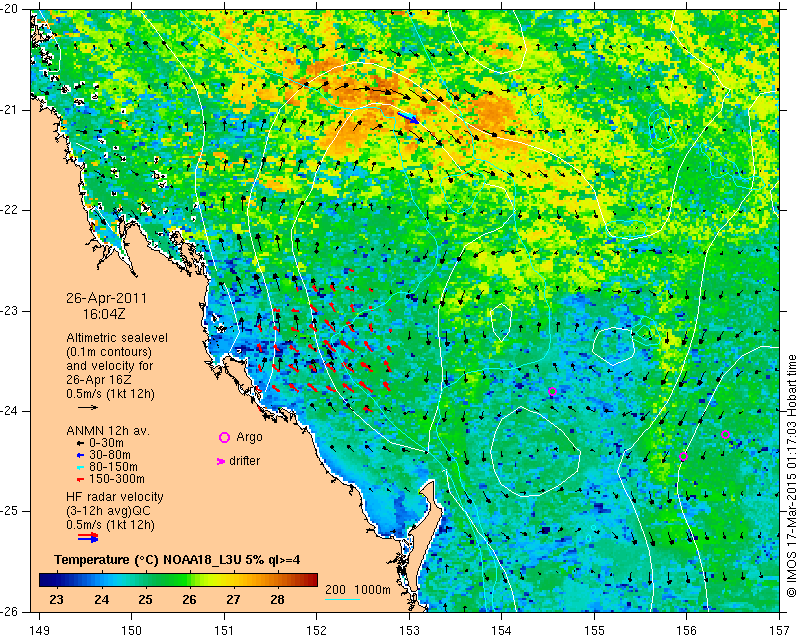
Task: Click the '(0.1m contours)' text
Action: click(x=109, y=352)
